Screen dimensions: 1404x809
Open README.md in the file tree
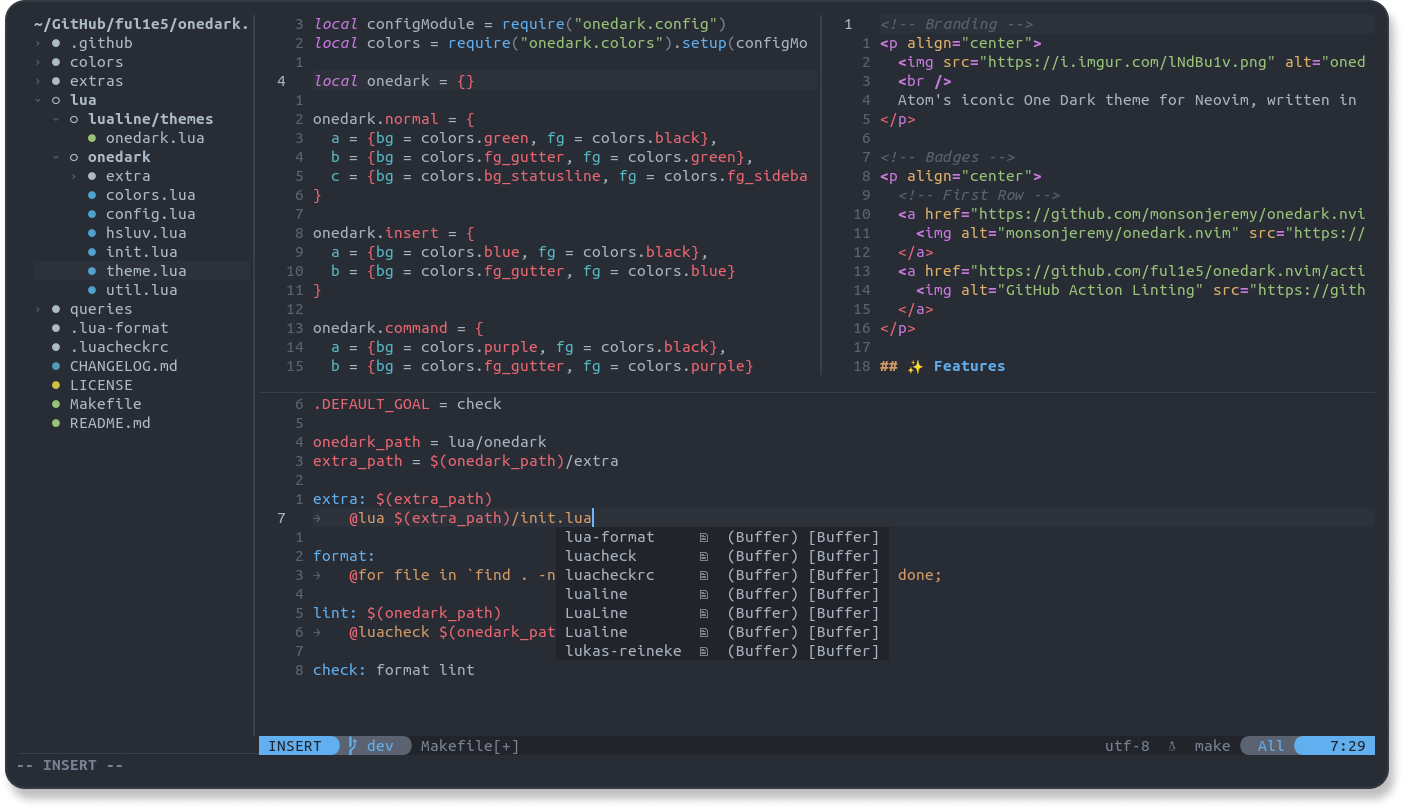(x=110, y=423)
